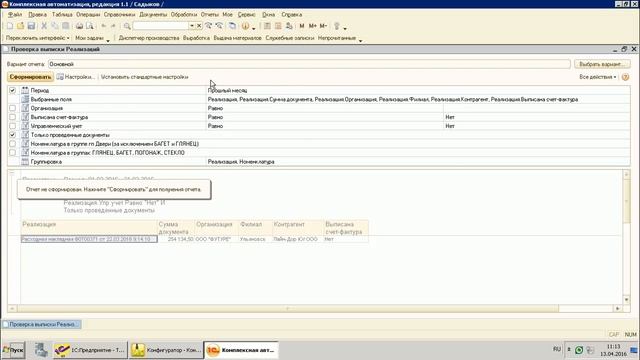640x360 pixels.
Task: Click the Redo arrow icon
Action: tap(113, 26)
